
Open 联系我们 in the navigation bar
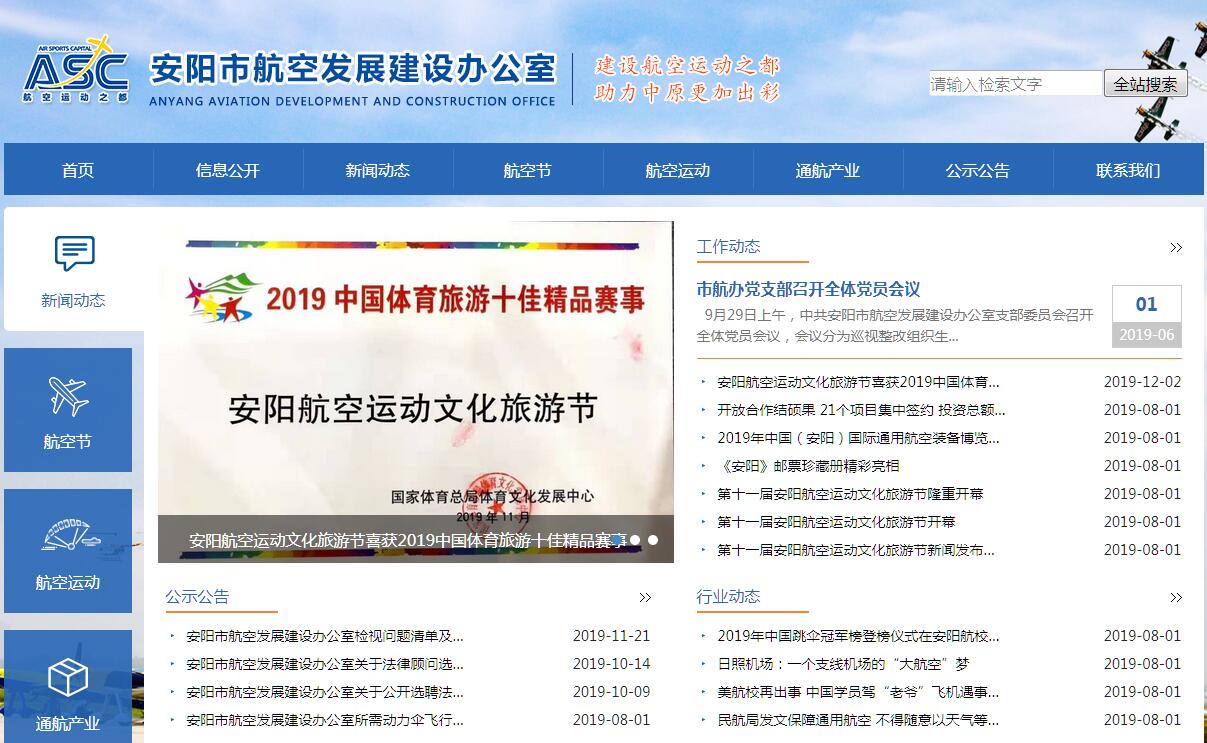1128,170
